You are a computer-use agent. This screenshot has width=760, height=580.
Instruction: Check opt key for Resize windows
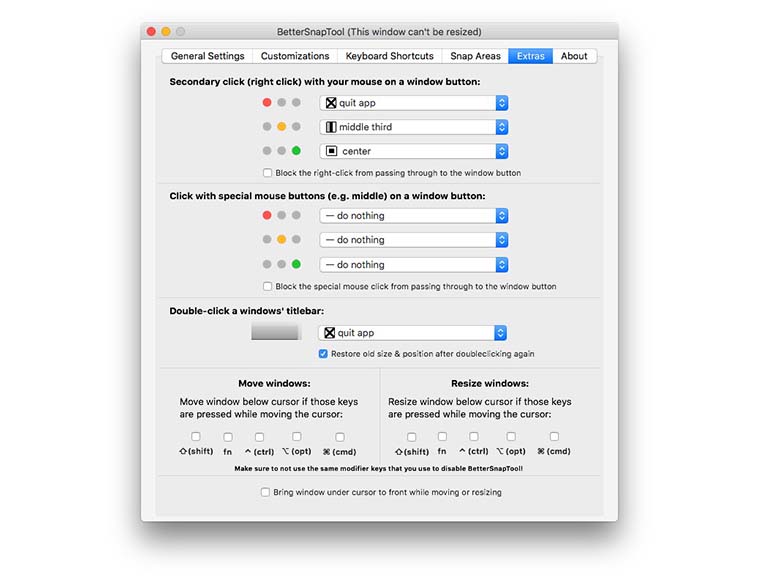point(511,437)
